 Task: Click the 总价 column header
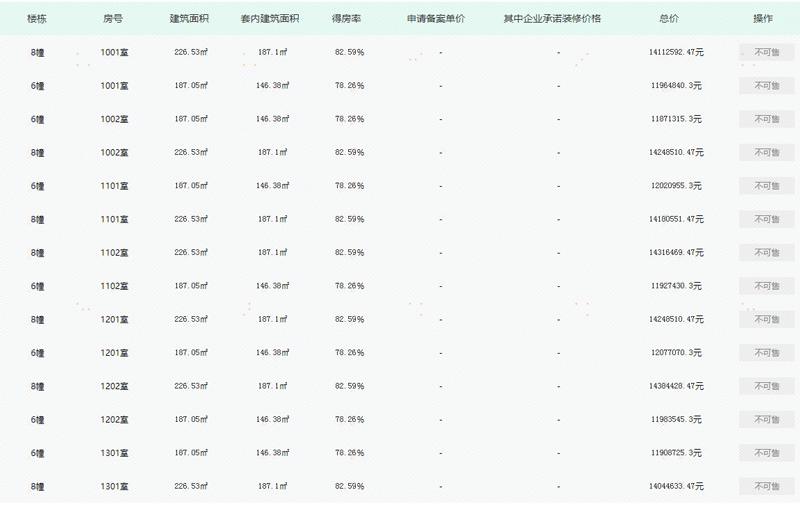coord(669,19)
